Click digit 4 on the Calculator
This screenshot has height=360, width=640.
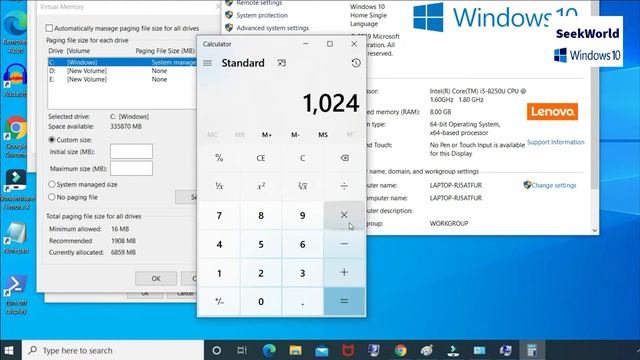(219, 244)
